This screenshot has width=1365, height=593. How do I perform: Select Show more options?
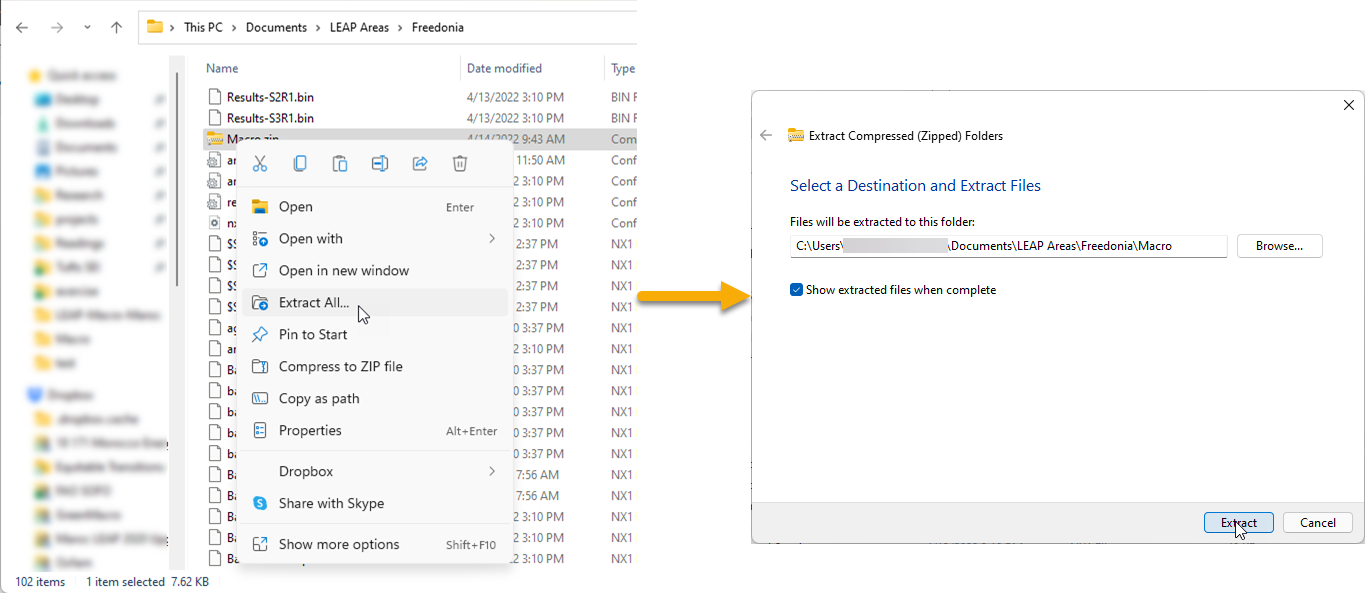(338, 545)
